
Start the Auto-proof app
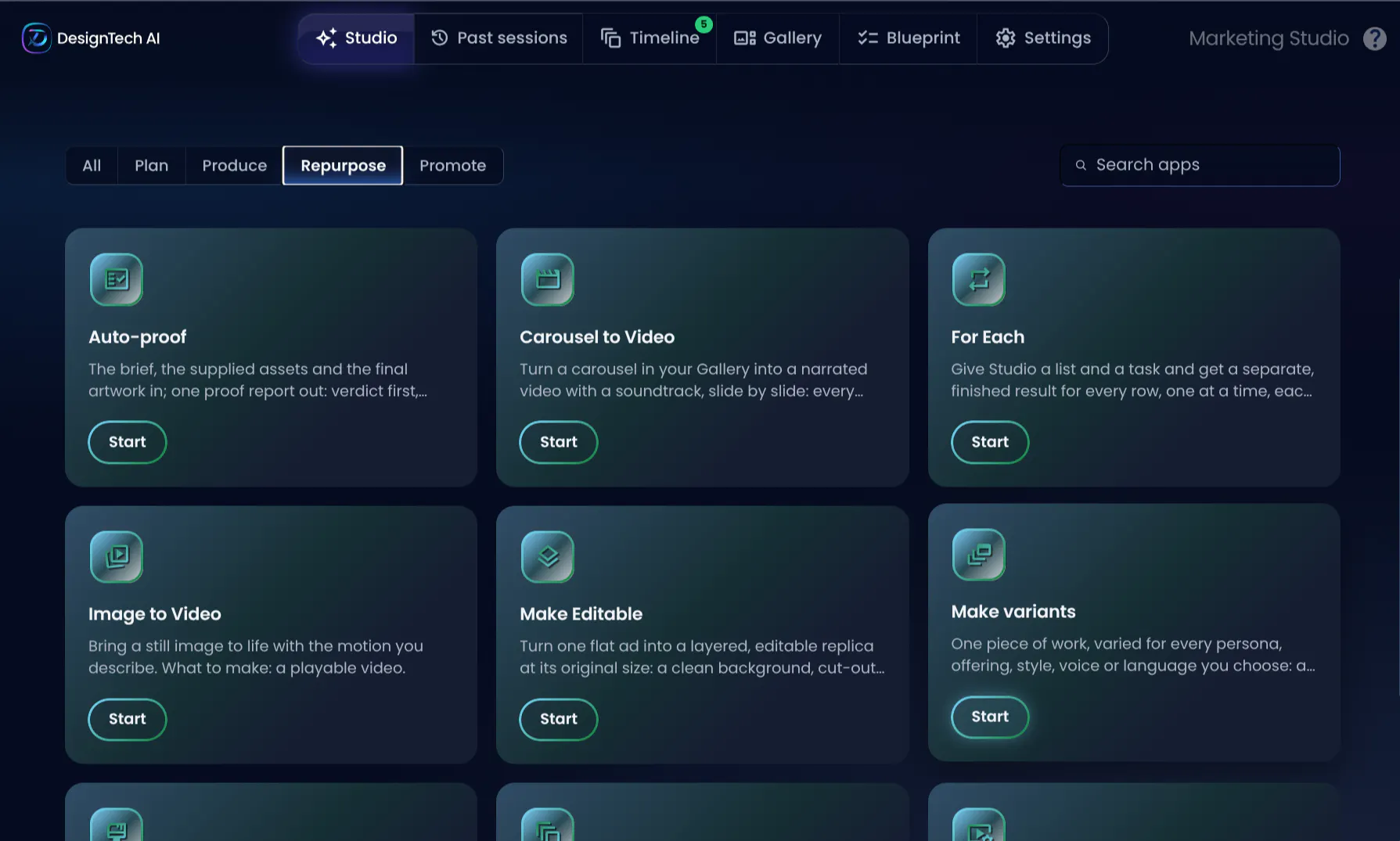(x=127, y=442)
